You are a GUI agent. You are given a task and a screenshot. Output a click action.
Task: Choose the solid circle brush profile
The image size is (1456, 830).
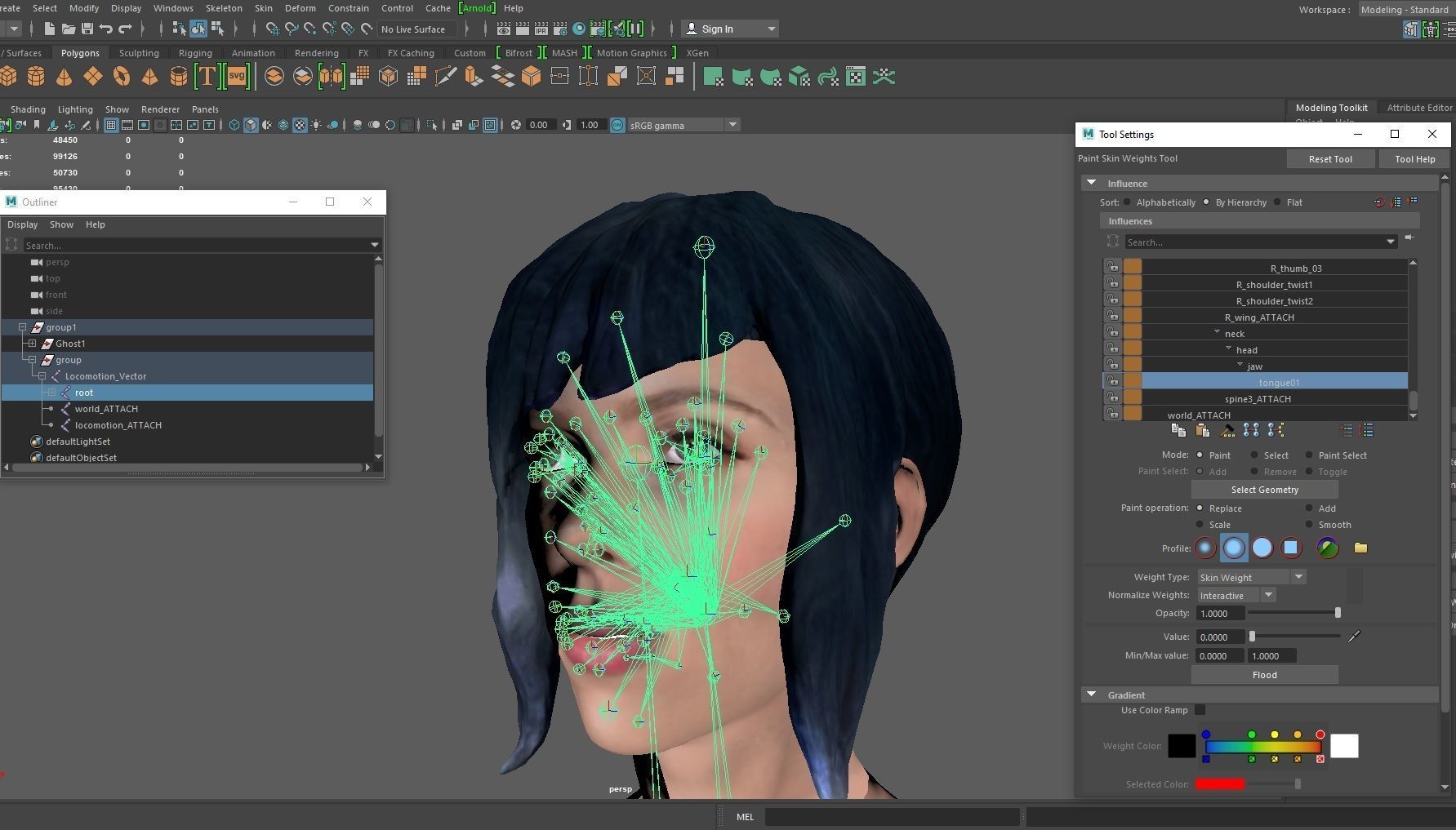[x=1262, y=548]
